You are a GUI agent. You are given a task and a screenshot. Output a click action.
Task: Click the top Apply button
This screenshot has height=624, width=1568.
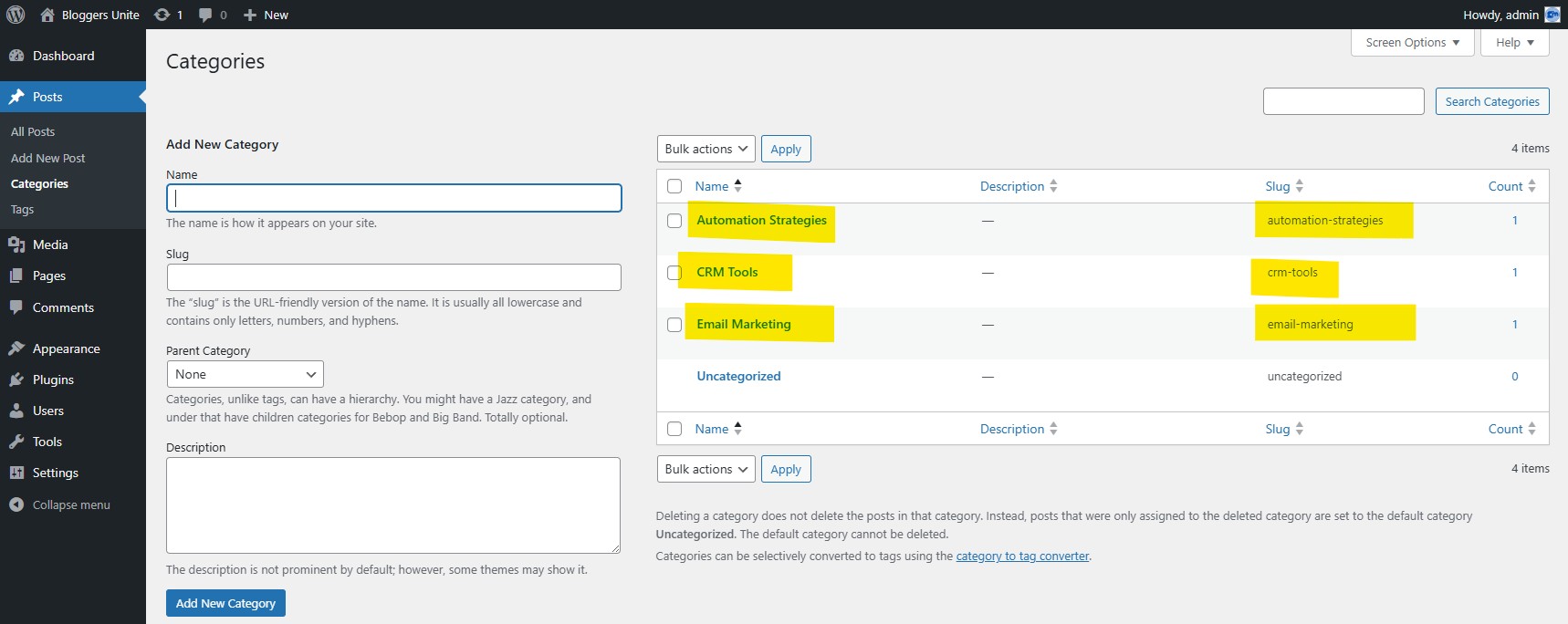point(786,149)
